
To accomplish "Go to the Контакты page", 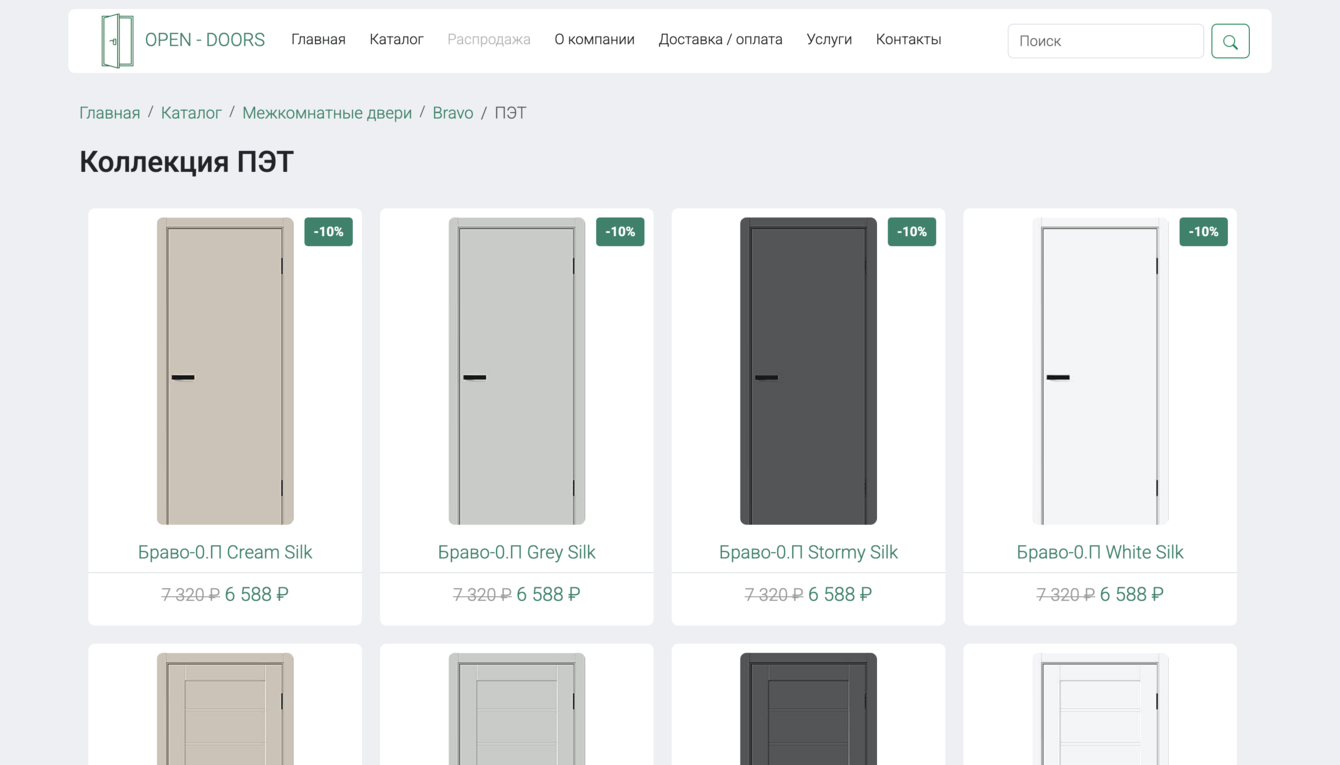I will pos(908,40).
